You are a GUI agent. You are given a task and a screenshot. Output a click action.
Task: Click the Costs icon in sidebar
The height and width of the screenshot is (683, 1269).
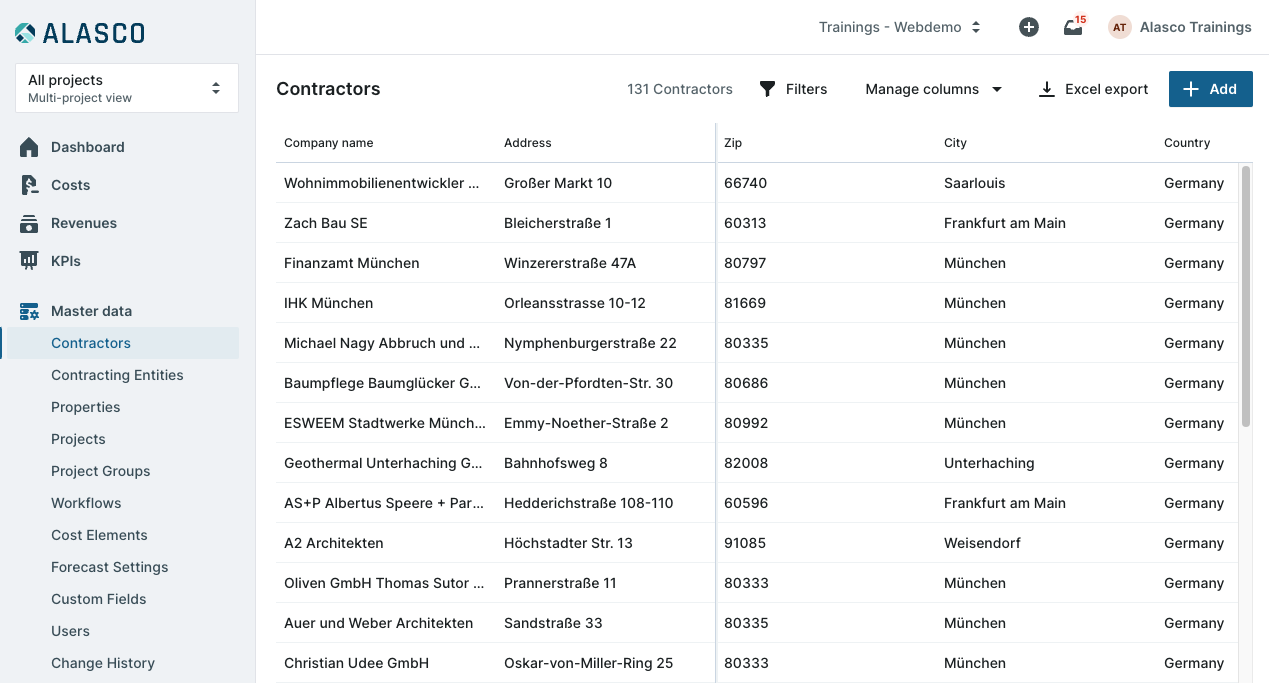tap(30, 185)
